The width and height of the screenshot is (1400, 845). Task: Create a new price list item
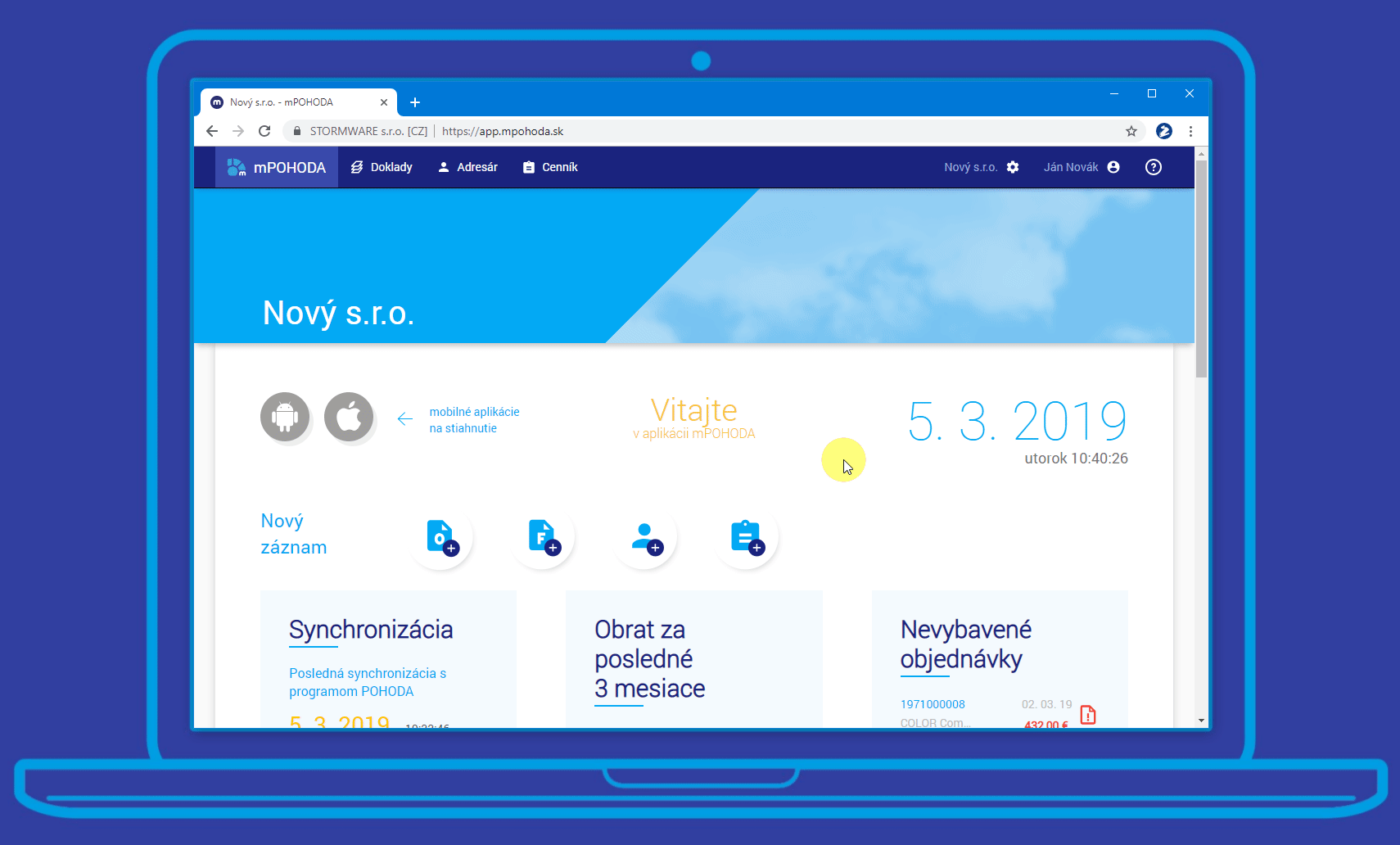747,537
